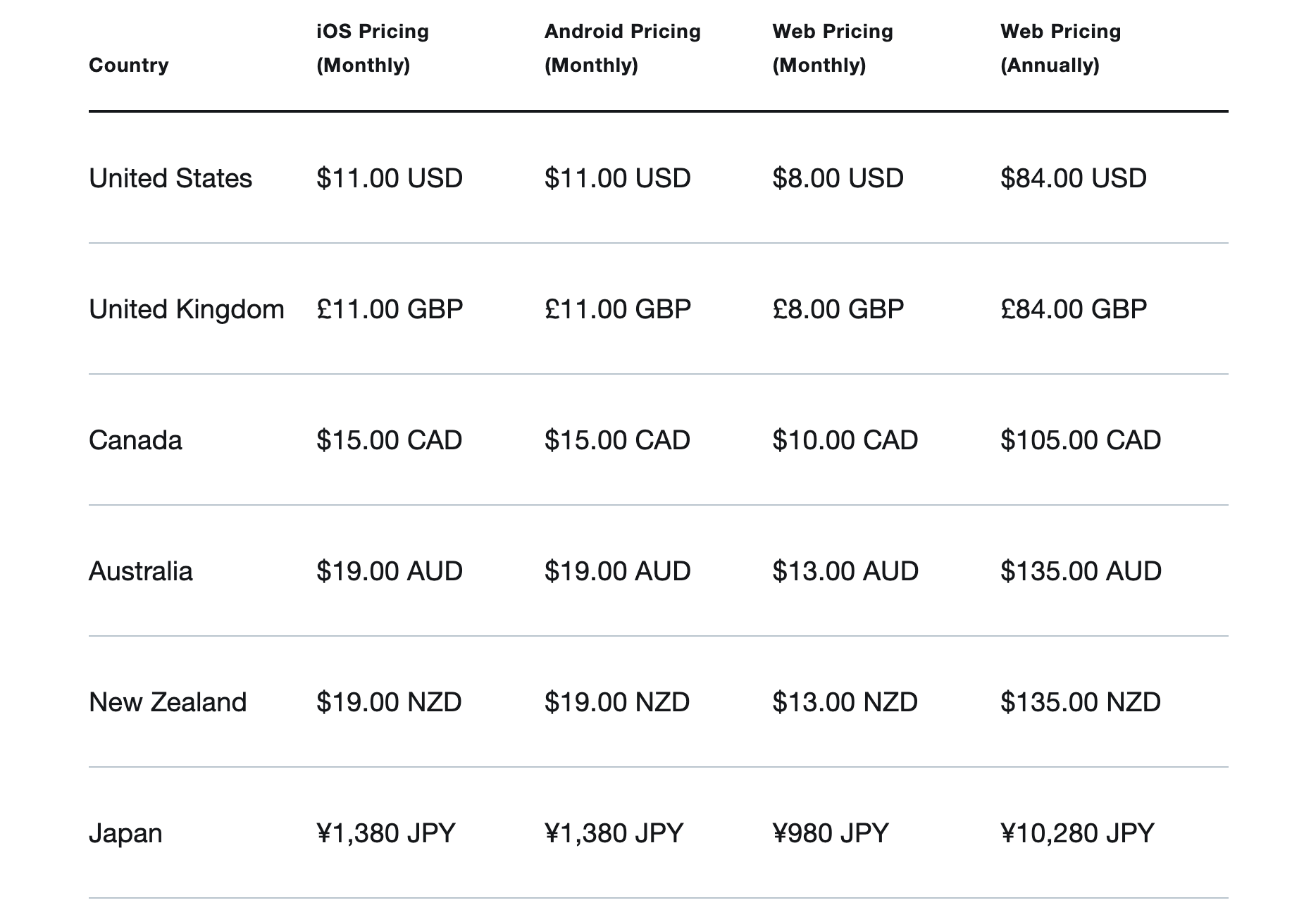Viewport: 1292px width, 924px height.
Task: Select the United States row label
Action: coord(170,178)
